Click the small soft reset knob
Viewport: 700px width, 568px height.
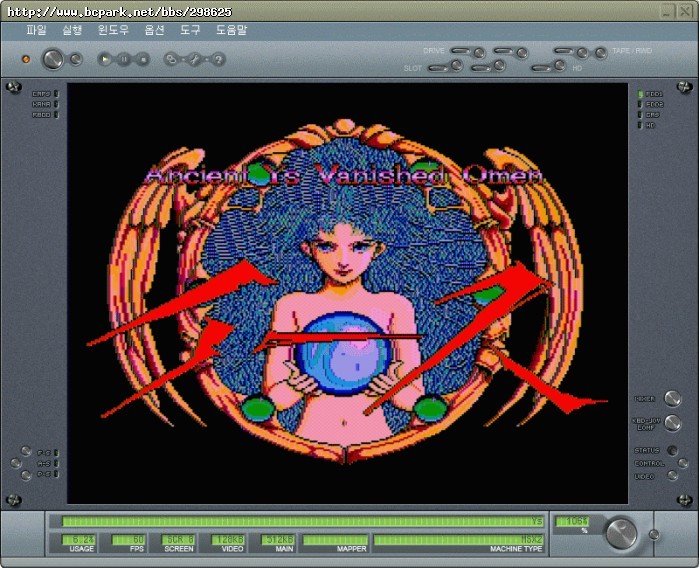tap(75, 59)
